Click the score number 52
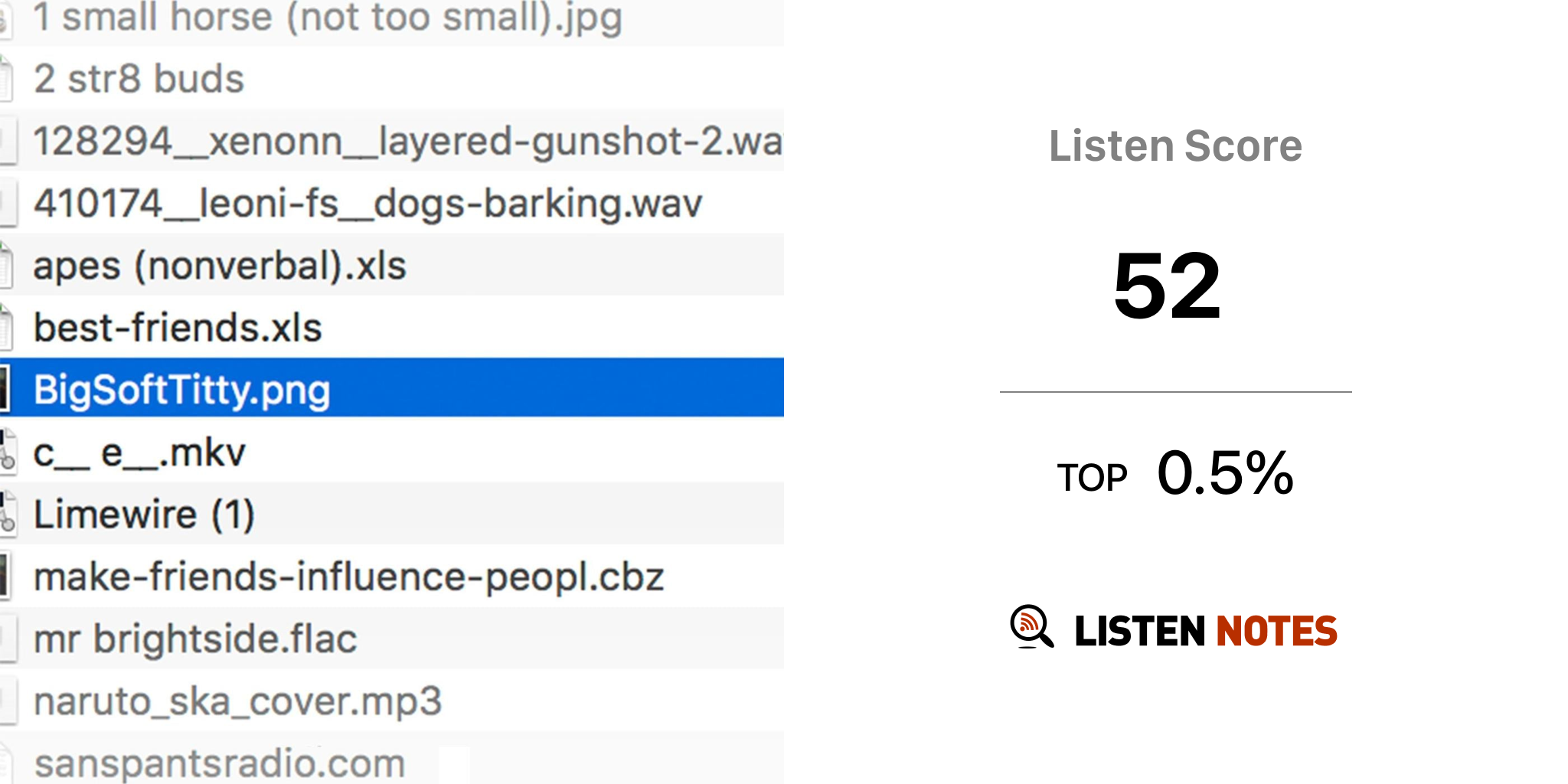This screenshot has height=784, width=1568. [x=1167, y=286]
